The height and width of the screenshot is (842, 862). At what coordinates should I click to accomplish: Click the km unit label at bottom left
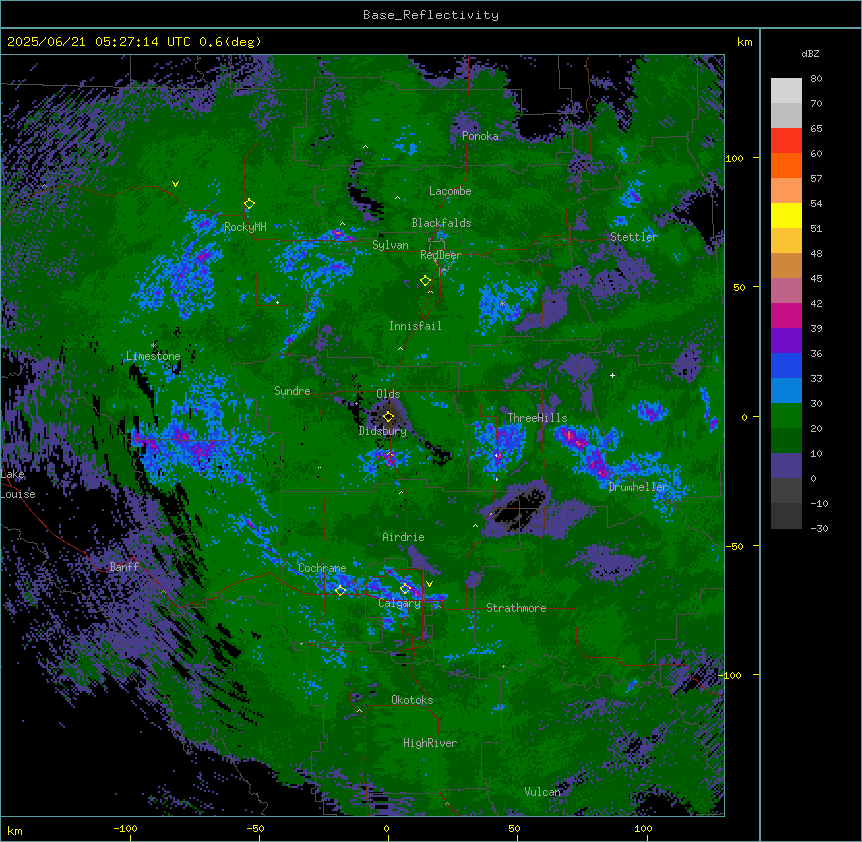(15, 830)
